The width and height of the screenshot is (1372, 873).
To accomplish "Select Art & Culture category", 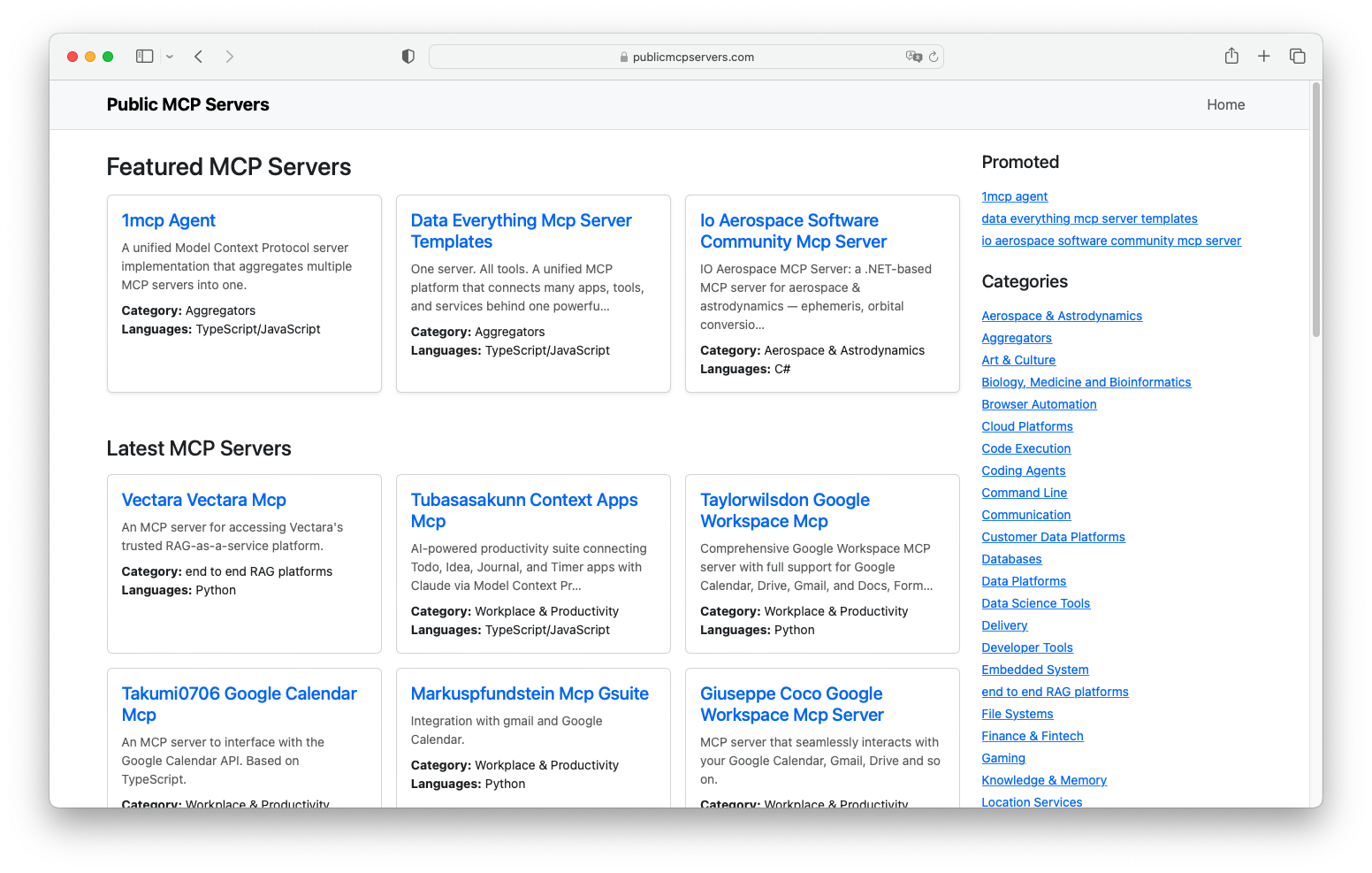I will click(x=1018, y=360).
